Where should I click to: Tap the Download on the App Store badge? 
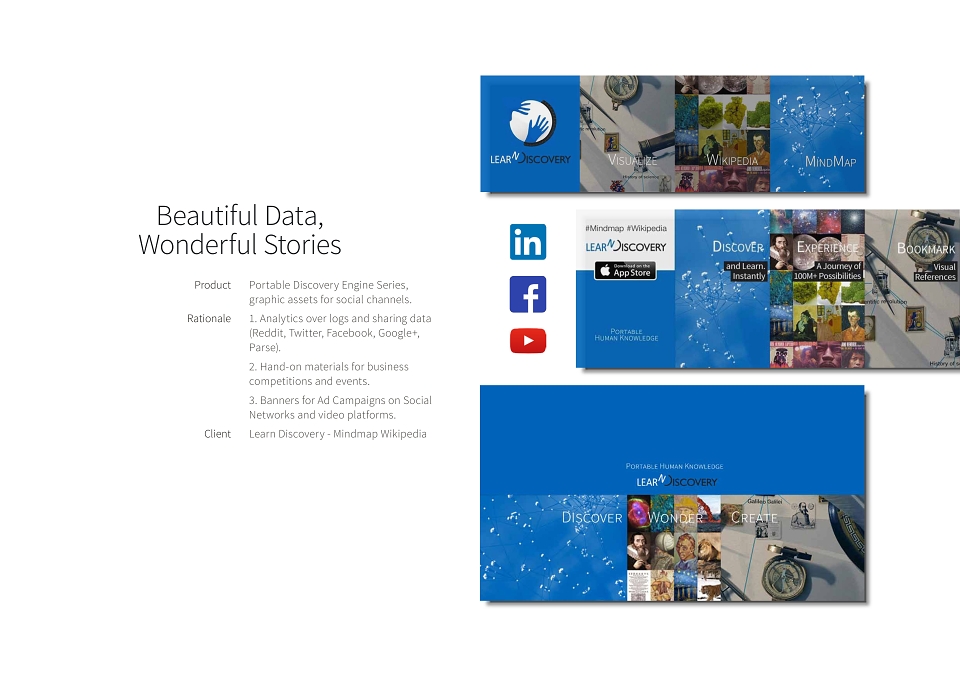pyautogui.click(x=625, y=271)
